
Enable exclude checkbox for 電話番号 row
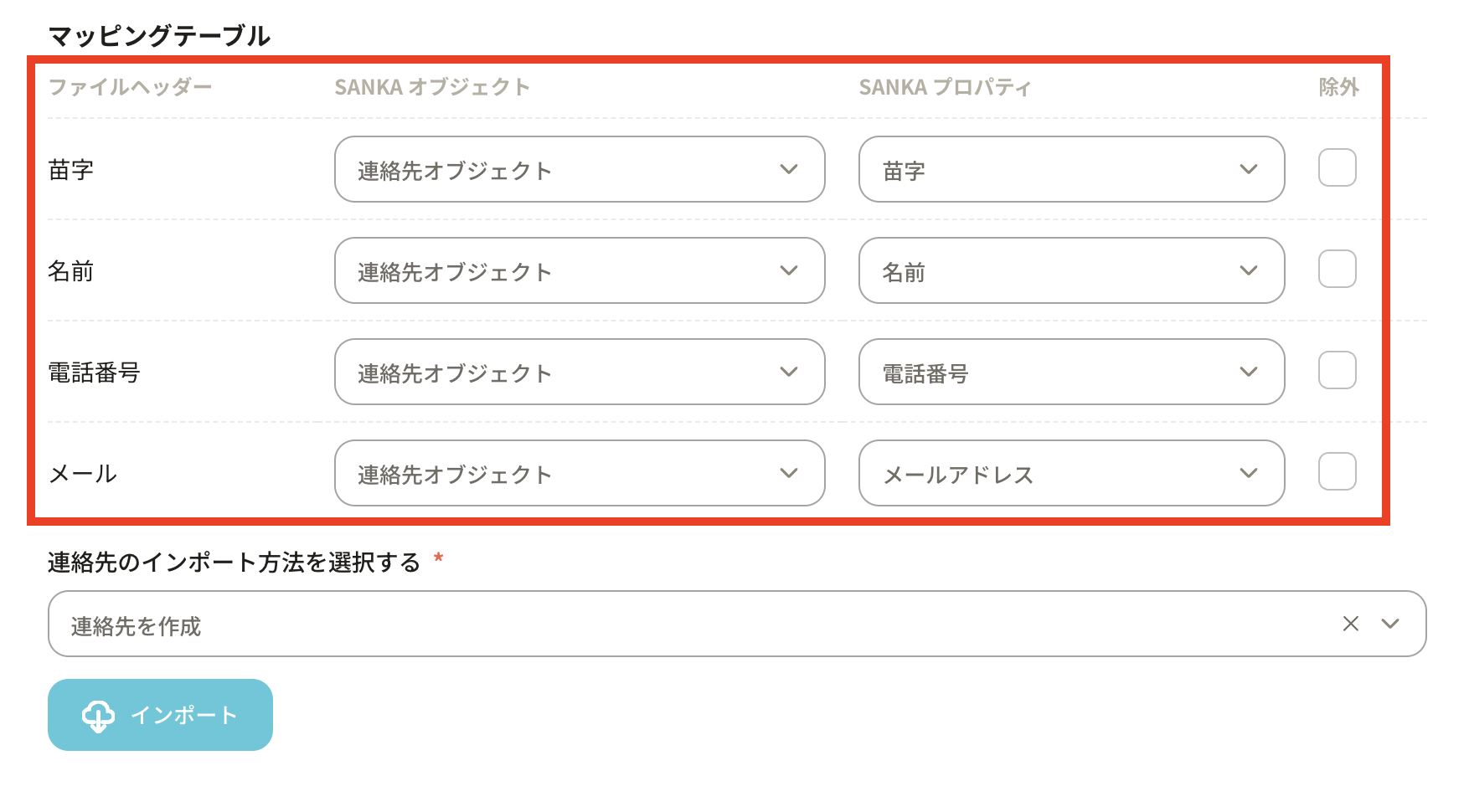coord(1337,370)
